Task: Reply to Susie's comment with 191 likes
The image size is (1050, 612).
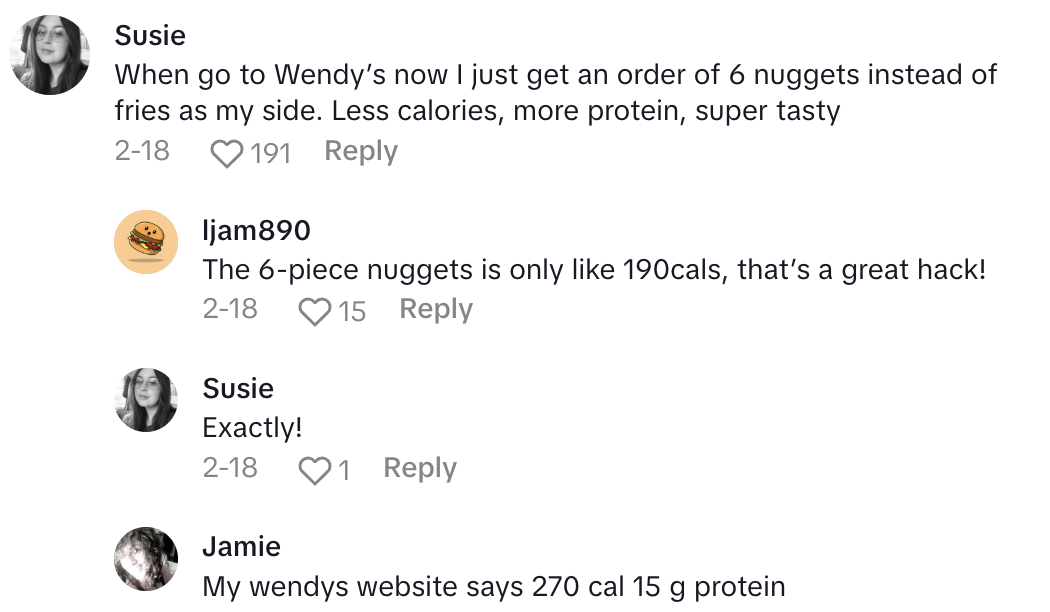Action: pyautogui.click(x=361, y=152)
